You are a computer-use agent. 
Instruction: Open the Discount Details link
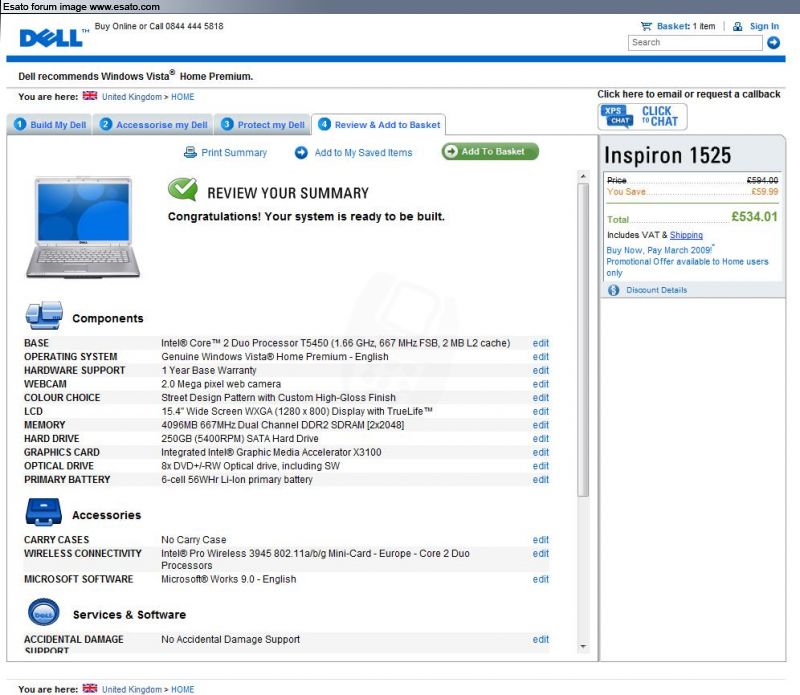pos(657,290)
